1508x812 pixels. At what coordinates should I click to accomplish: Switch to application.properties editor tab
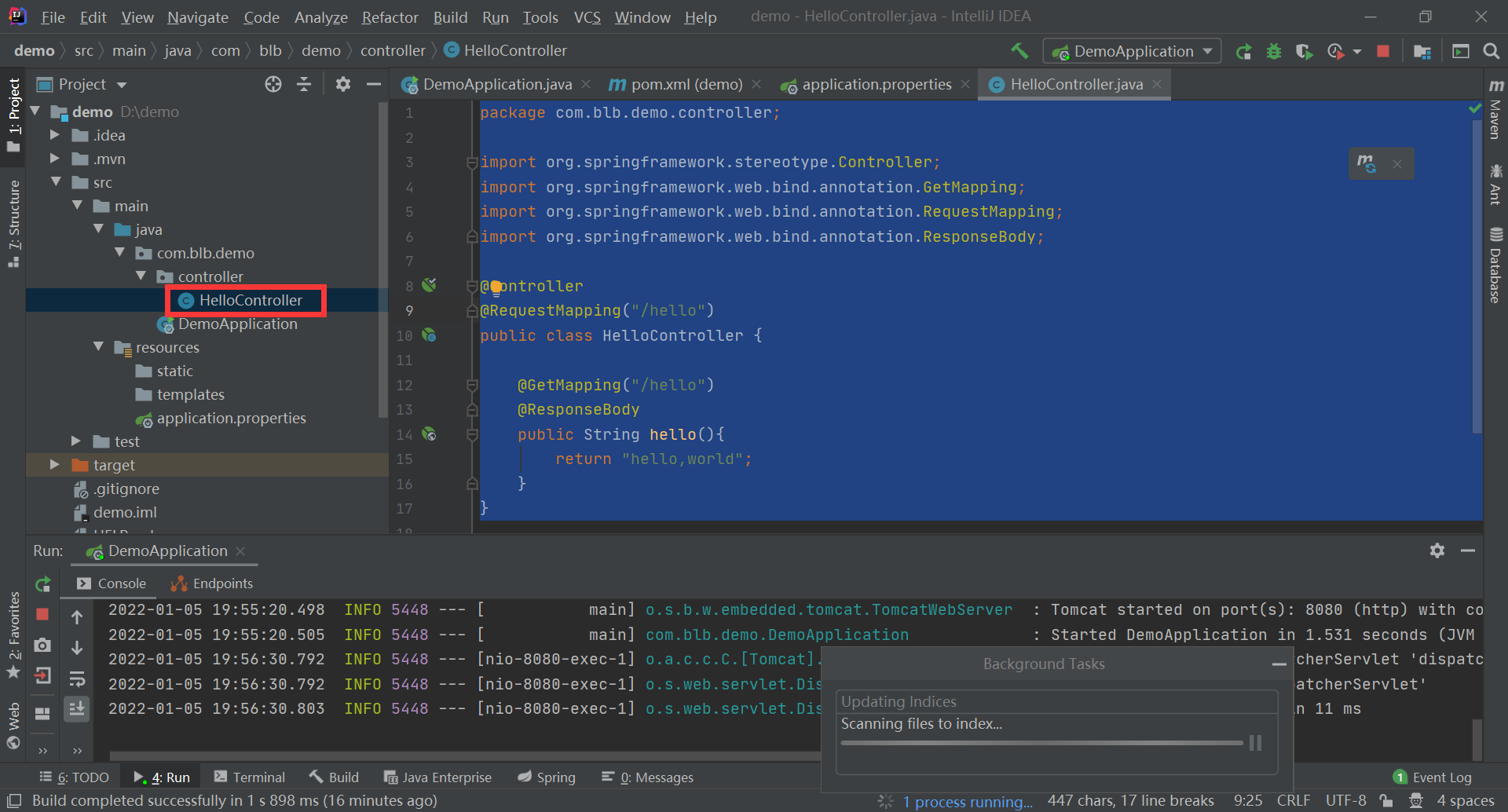pos(875,84)
